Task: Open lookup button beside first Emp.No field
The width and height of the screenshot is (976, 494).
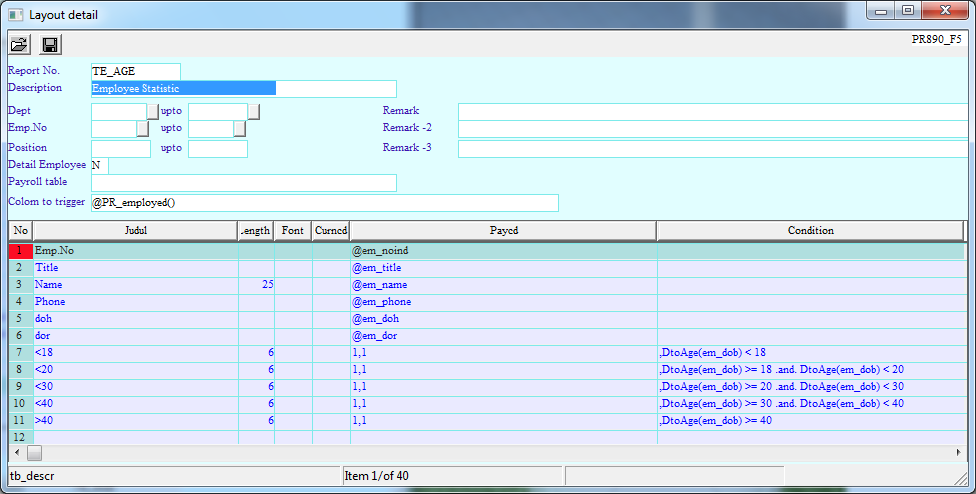Action: click(142, 129)
